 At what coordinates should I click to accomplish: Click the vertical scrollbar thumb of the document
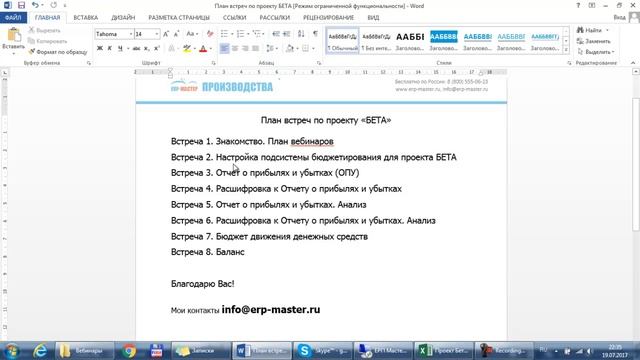636,165
